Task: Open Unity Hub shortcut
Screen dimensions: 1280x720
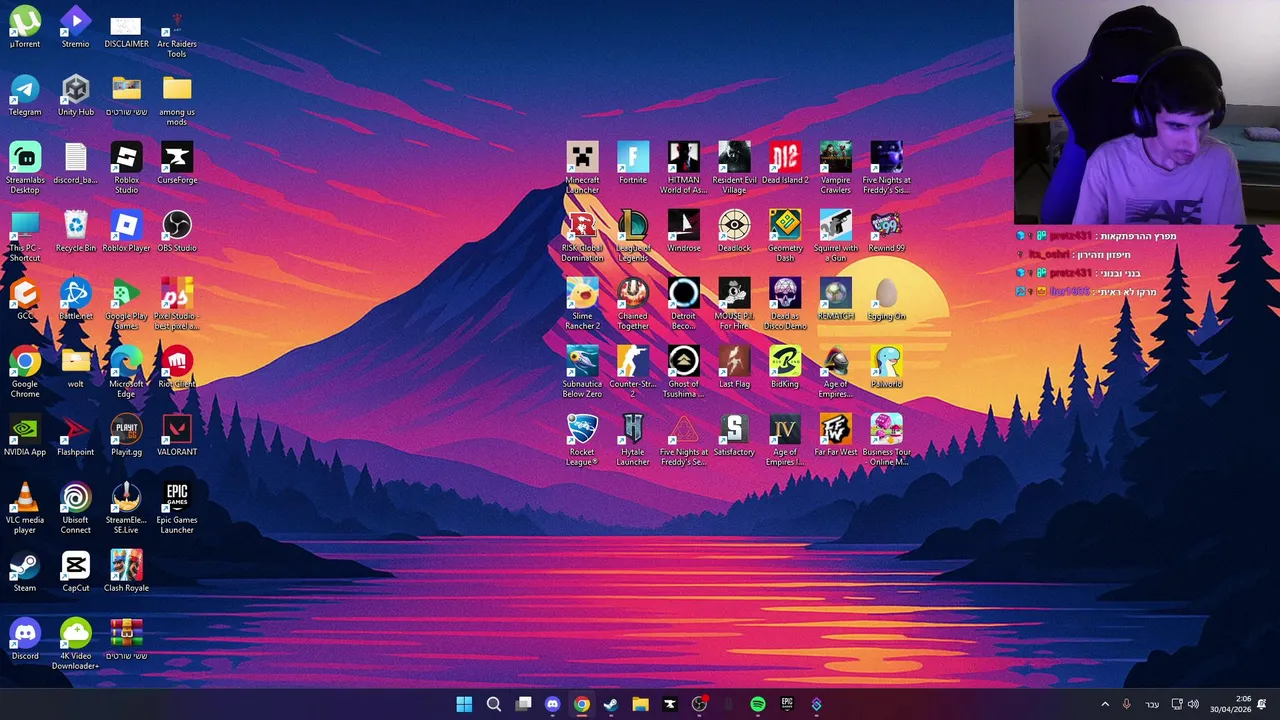Action: coord(75,95)
